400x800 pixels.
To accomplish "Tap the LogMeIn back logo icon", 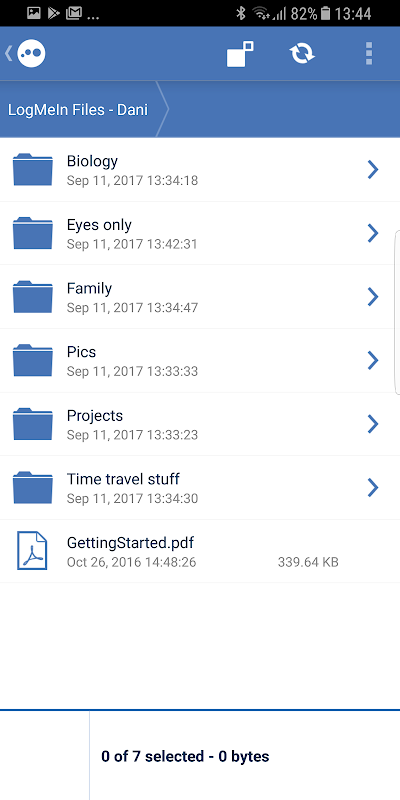I will (27, 53).
